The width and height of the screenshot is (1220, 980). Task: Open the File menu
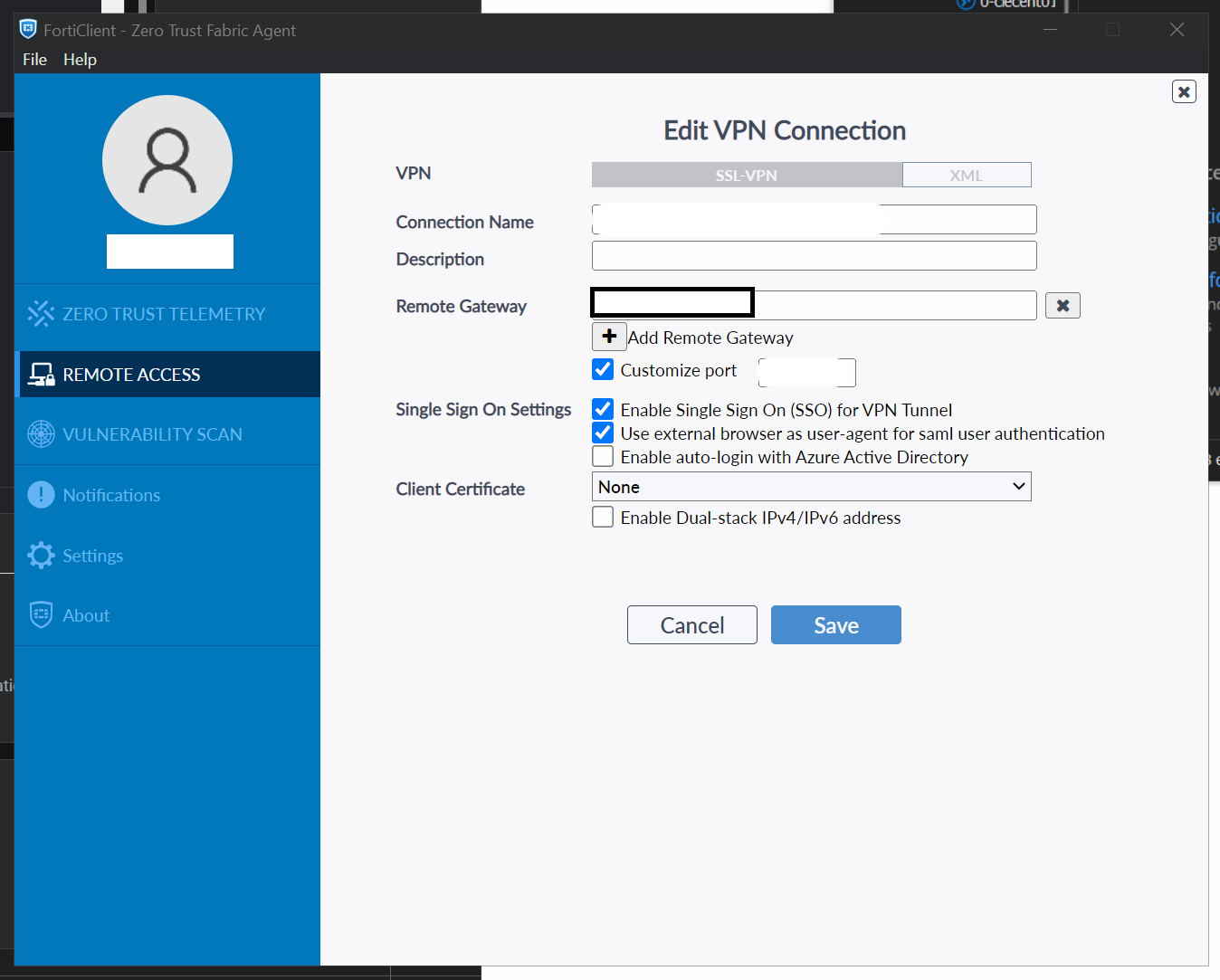point(34,60)
